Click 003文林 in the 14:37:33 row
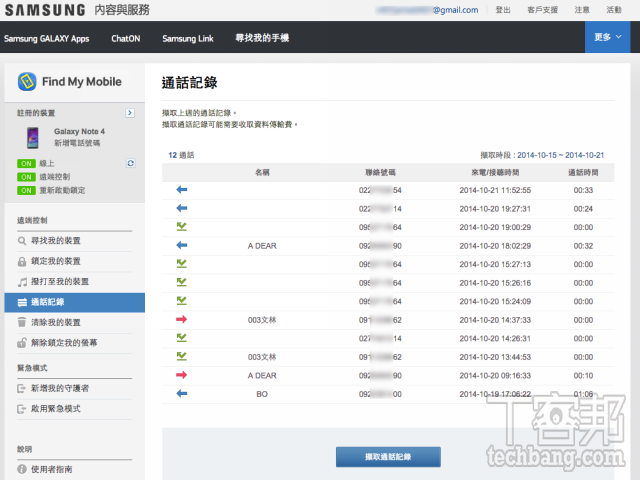 (262, 320)
